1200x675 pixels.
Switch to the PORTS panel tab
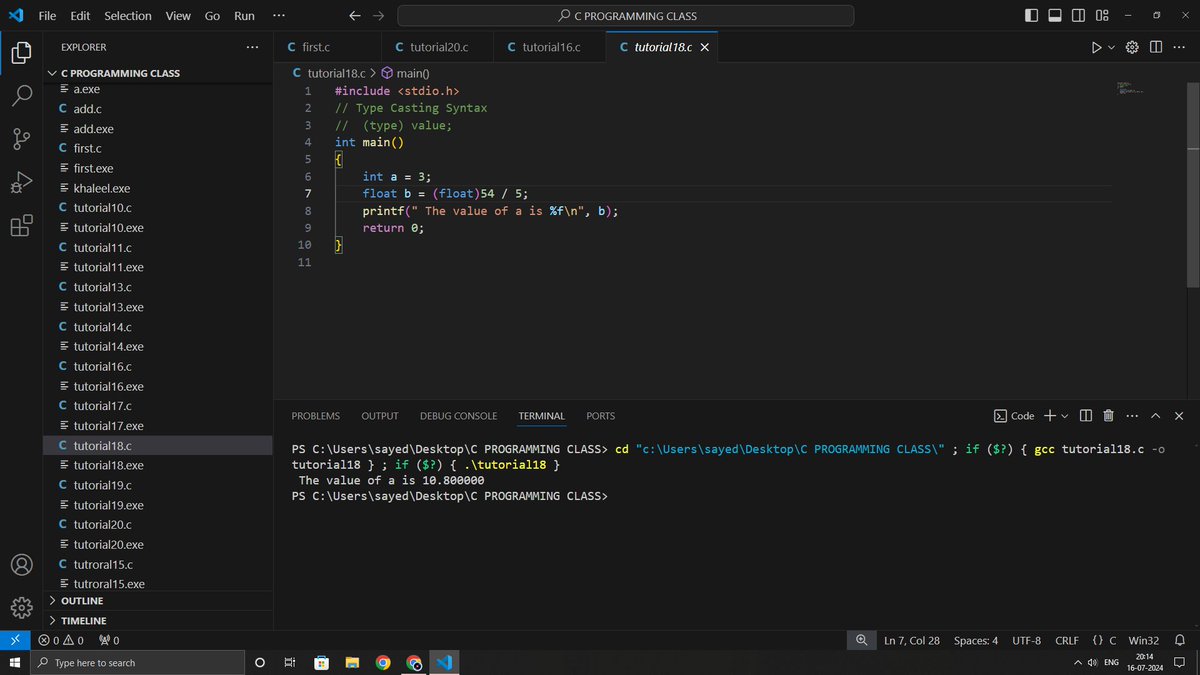(601, 416)
